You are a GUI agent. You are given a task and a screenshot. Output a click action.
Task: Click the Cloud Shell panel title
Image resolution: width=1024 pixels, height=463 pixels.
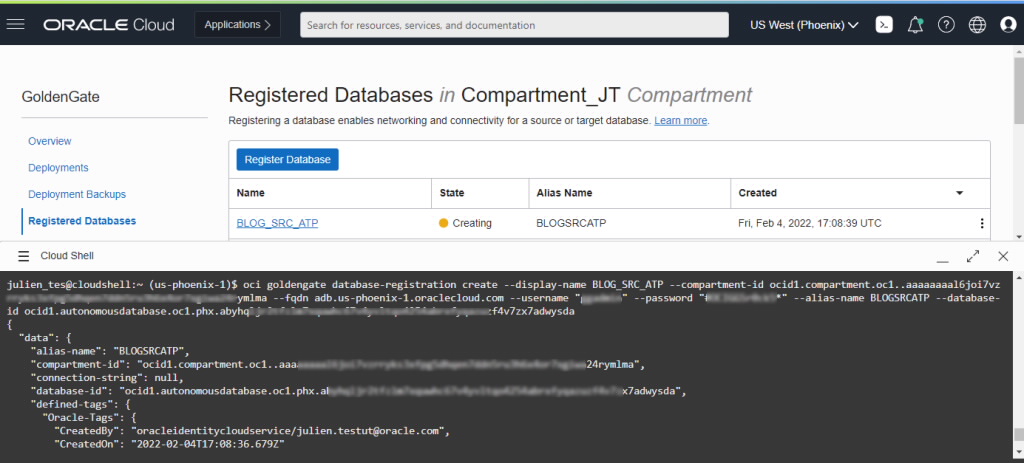[x=67, y=256]
